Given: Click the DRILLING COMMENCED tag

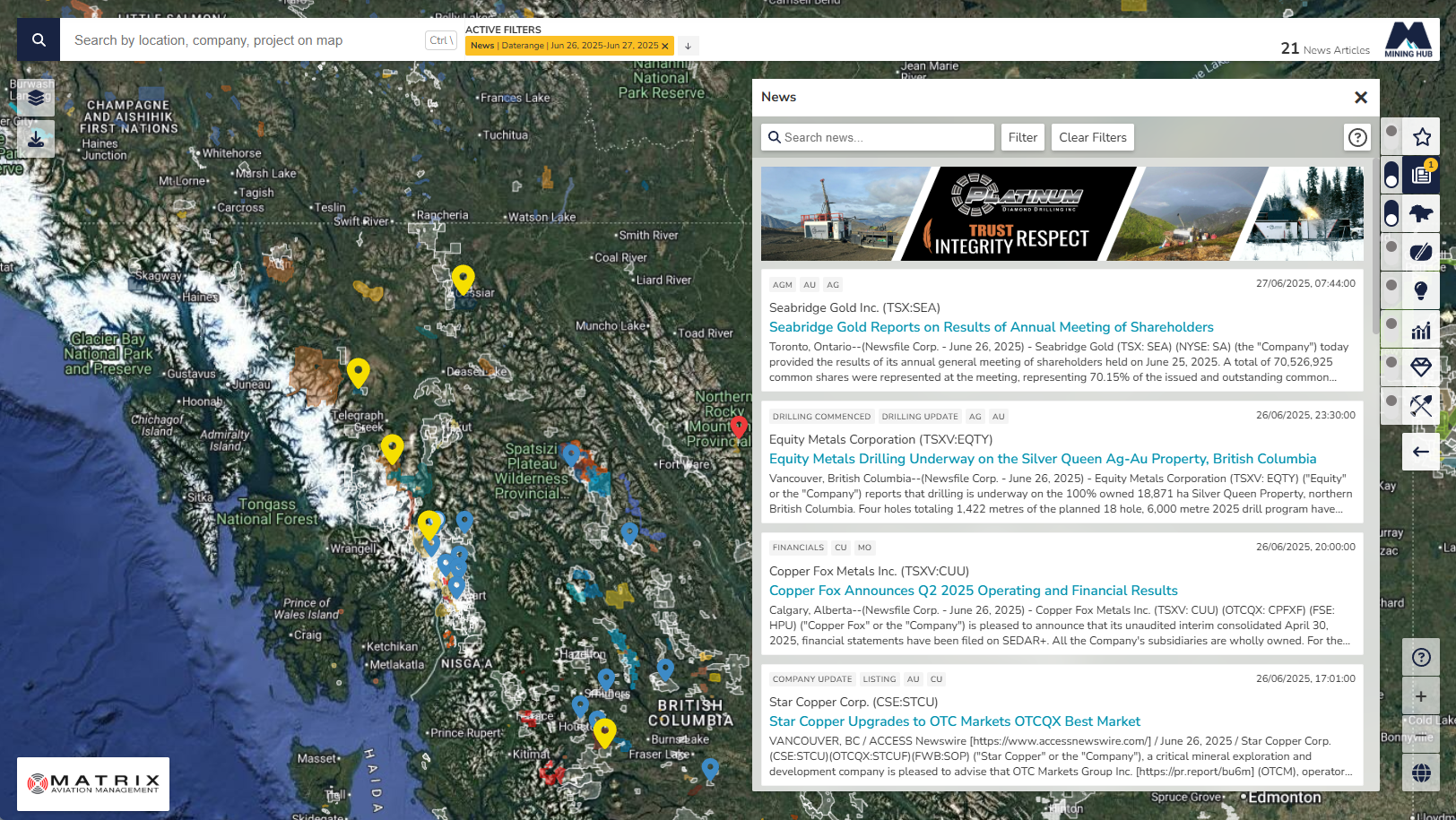Looking at the screenshot, I should point(821,417).
